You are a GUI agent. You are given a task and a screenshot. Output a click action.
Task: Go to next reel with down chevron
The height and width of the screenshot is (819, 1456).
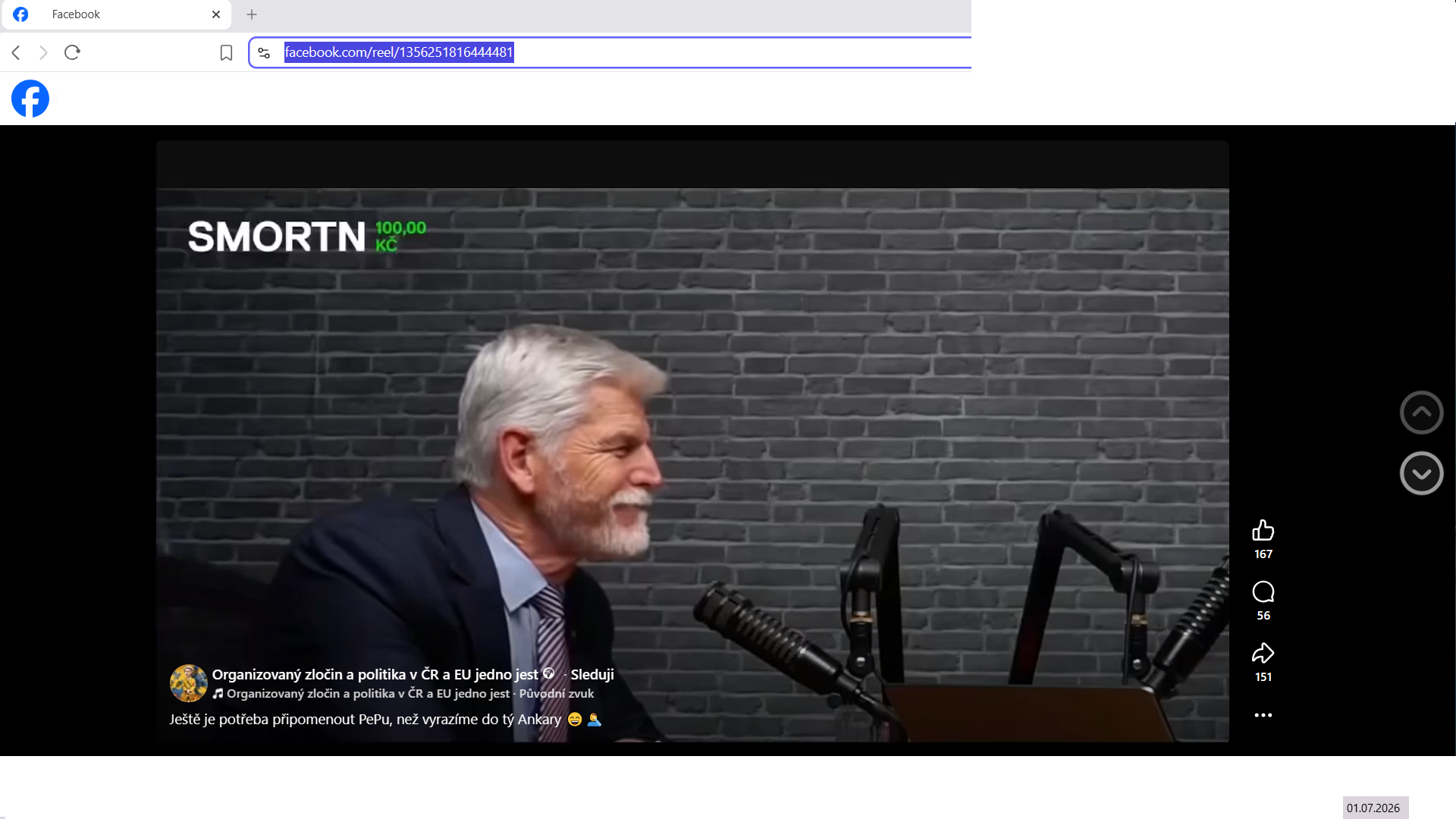(1422, 473)
